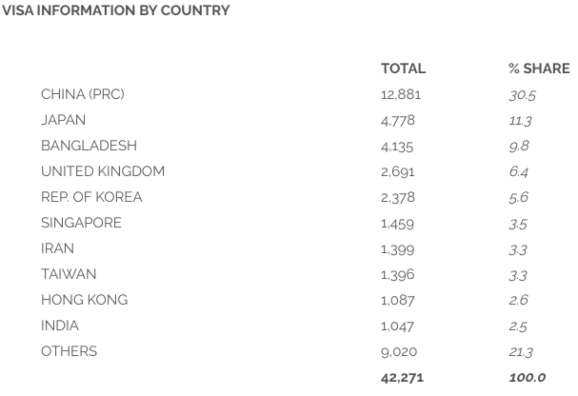Image resolution: width=578 pixels, height=396 pixels.
Task: Select Japan's total value 4,778
Action: (x=398, y=121)
